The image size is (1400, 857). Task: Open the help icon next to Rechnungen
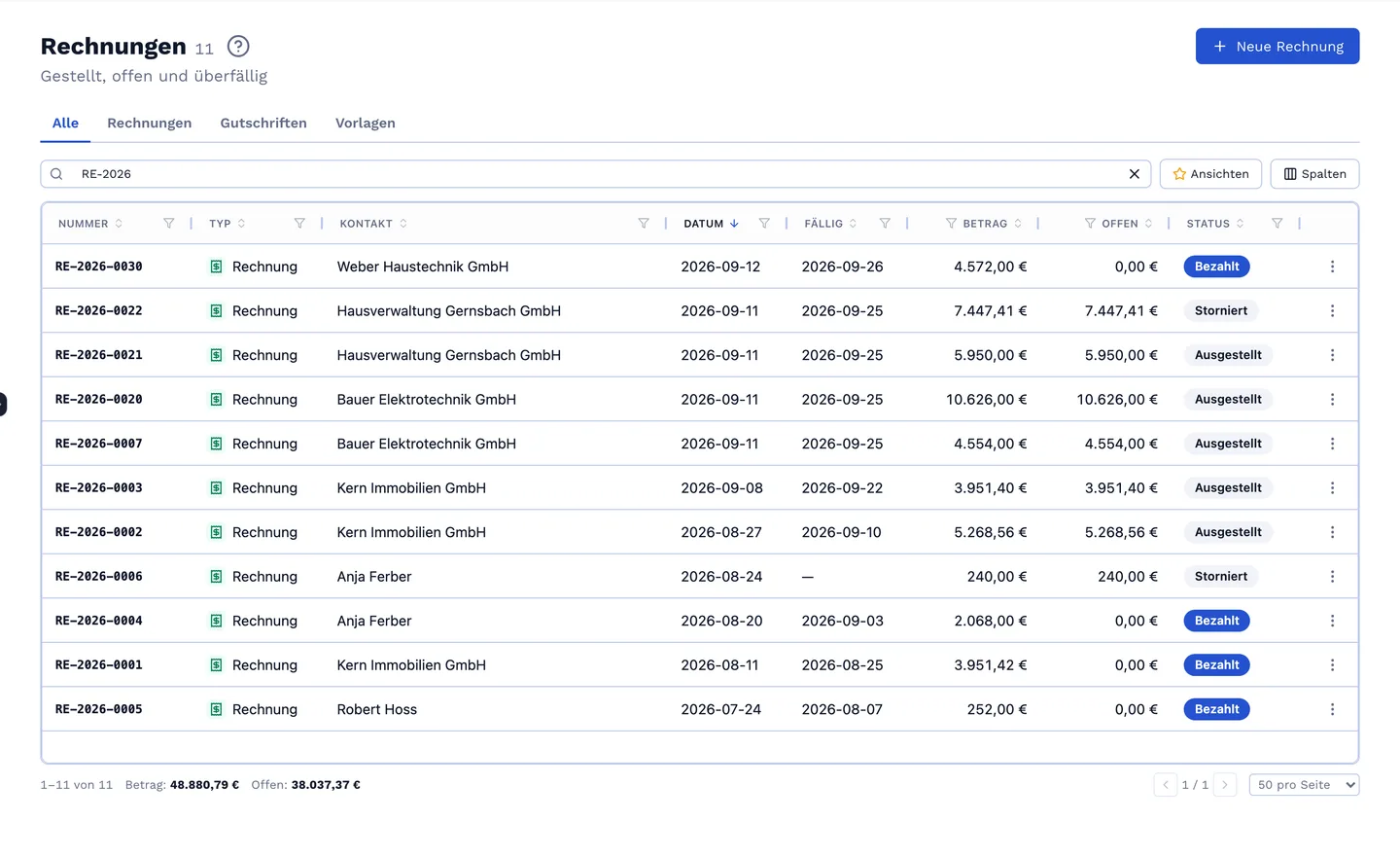pos(238,46)
